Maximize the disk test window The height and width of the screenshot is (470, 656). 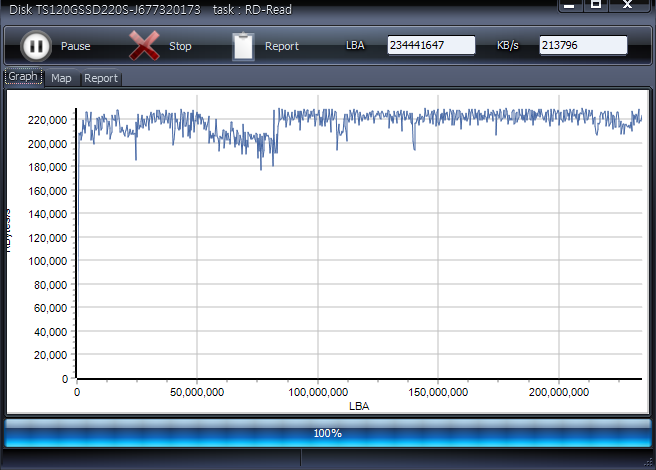pos(596,6)
